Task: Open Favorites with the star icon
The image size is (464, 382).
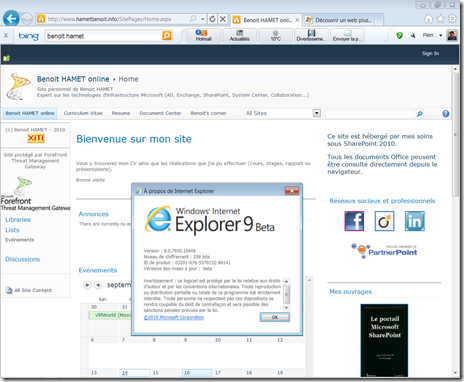Action: pos(440,19)
